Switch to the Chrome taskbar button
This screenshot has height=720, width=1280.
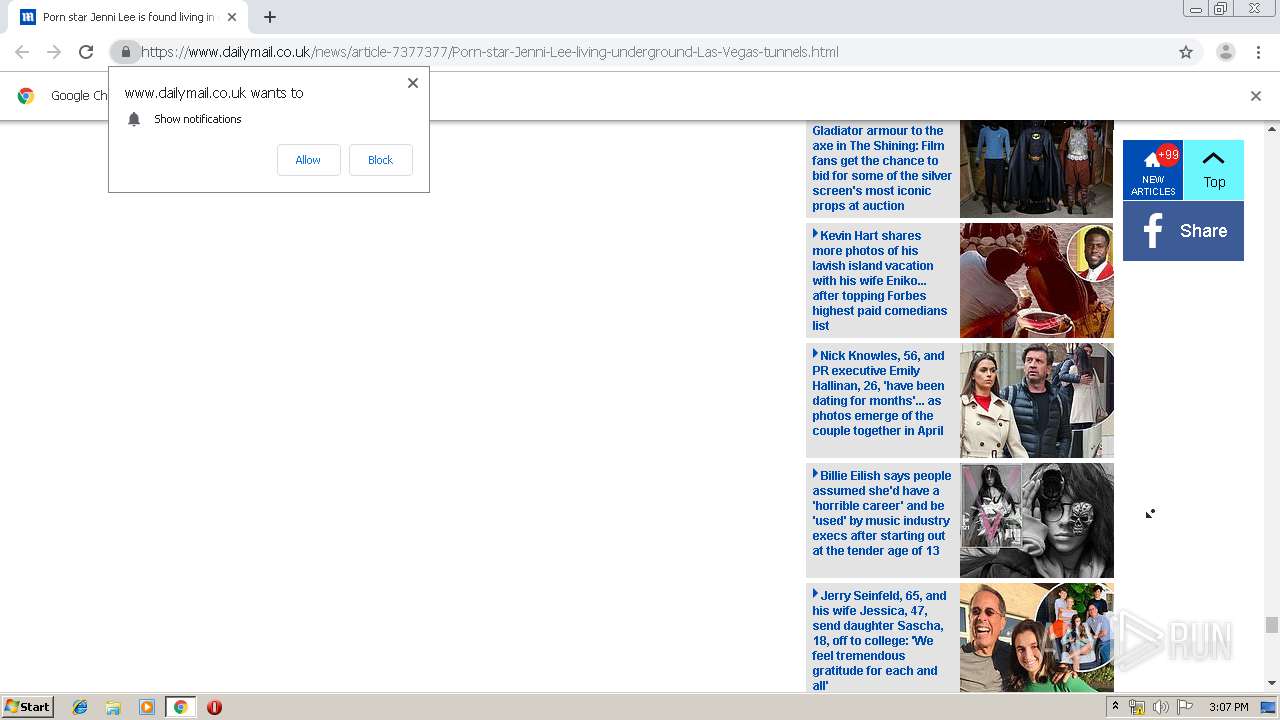[x=181, y=707]
